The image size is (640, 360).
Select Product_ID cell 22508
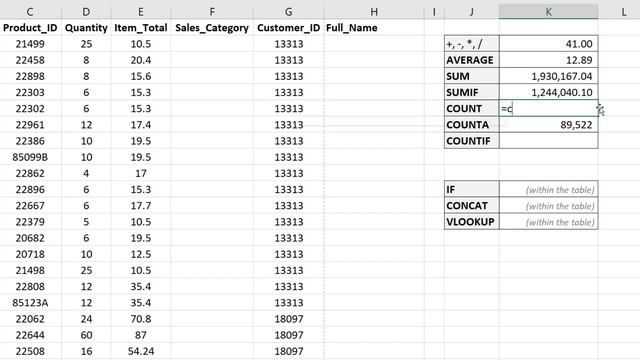(30, 351)
